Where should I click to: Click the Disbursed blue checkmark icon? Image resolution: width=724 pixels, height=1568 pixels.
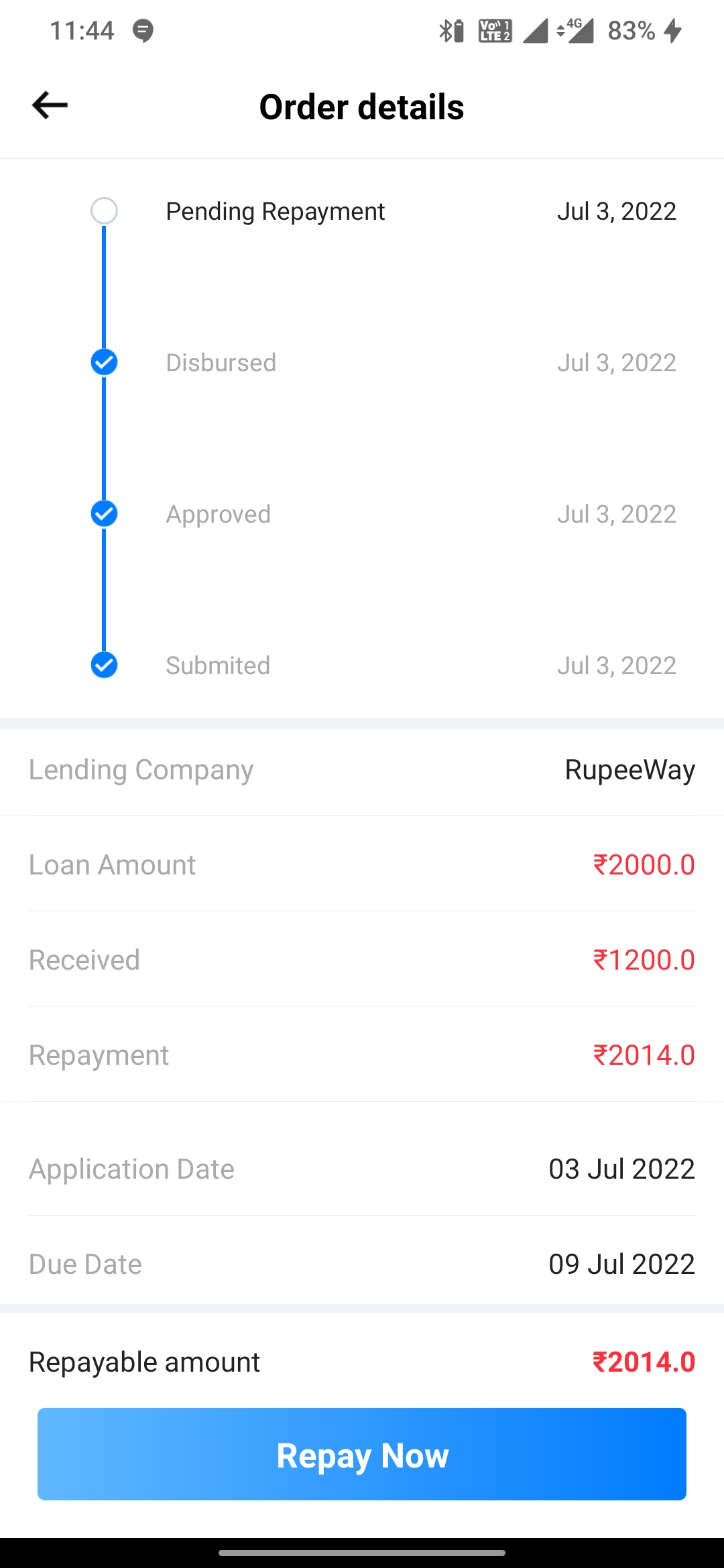pyautogui.click(x=104, y=363)
